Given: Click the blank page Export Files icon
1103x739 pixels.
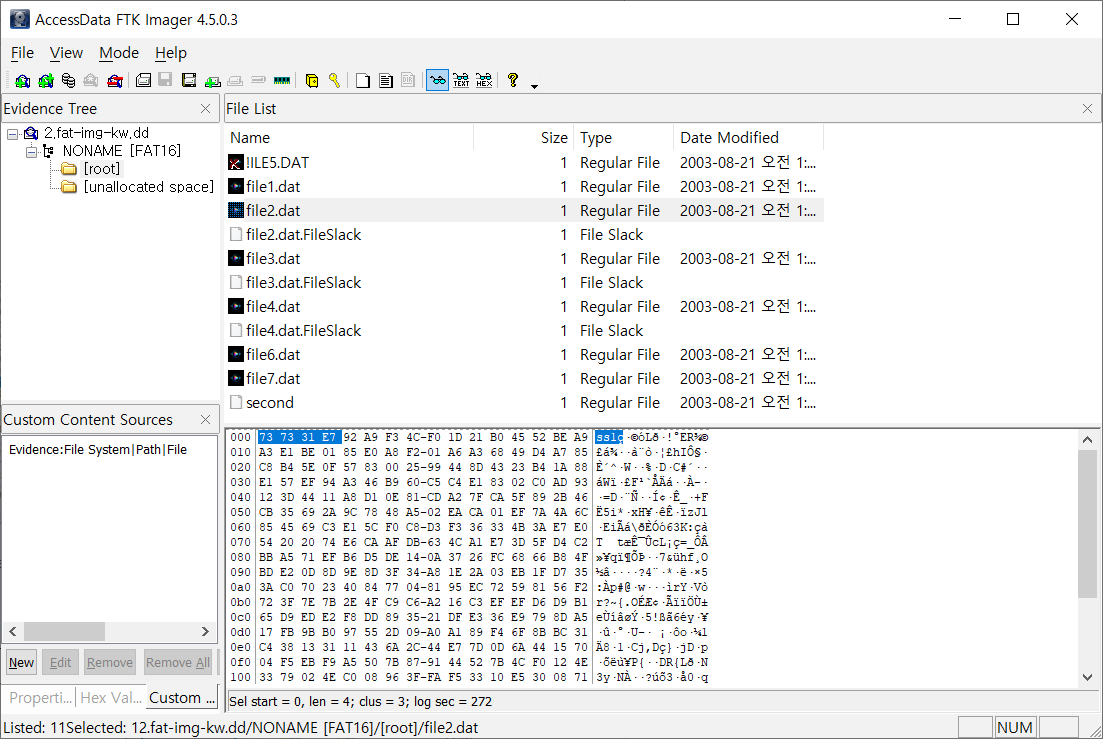Looking at the screenshot, I should tap(362, 81).
